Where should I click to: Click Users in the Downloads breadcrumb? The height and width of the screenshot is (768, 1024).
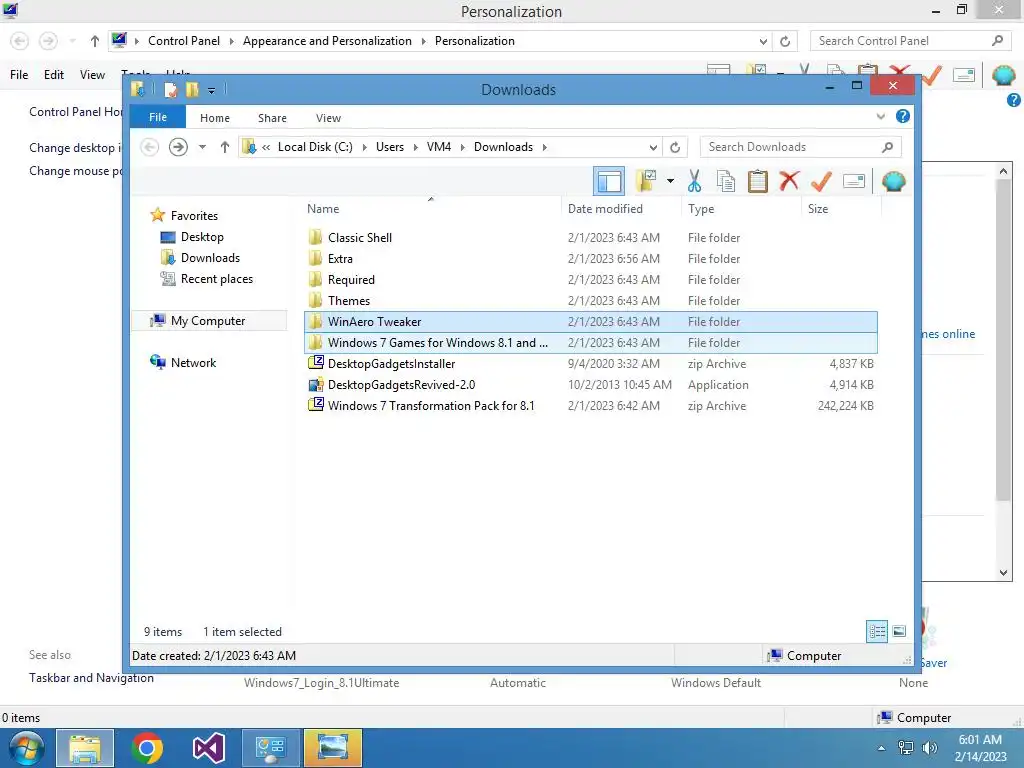(x=390, y=147)
